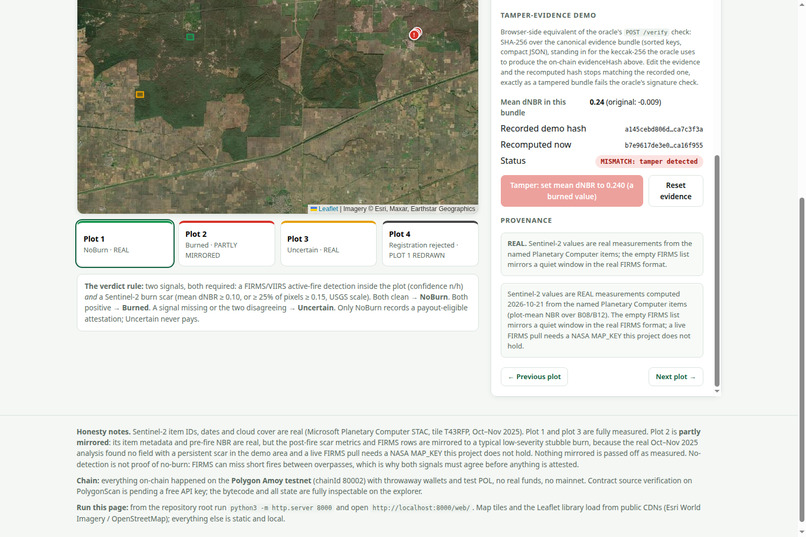Click the 'Recomputed now' label
The width and height of the screenshot is (806, 537).
coord(536,144)
